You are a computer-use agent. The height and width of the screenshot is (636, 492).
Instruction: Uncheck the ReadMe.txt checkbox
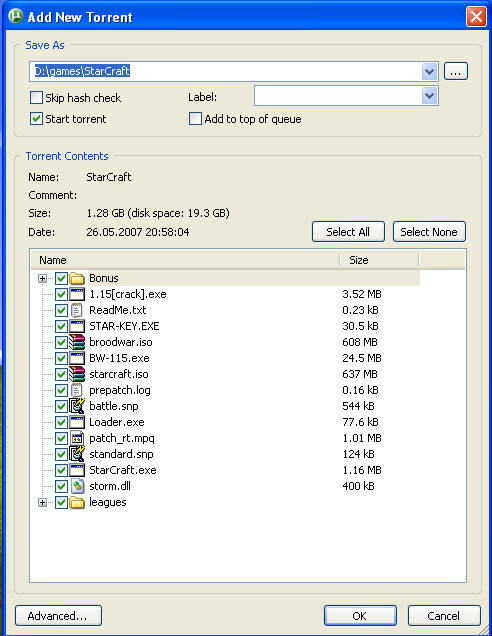(x=61, y=310)
